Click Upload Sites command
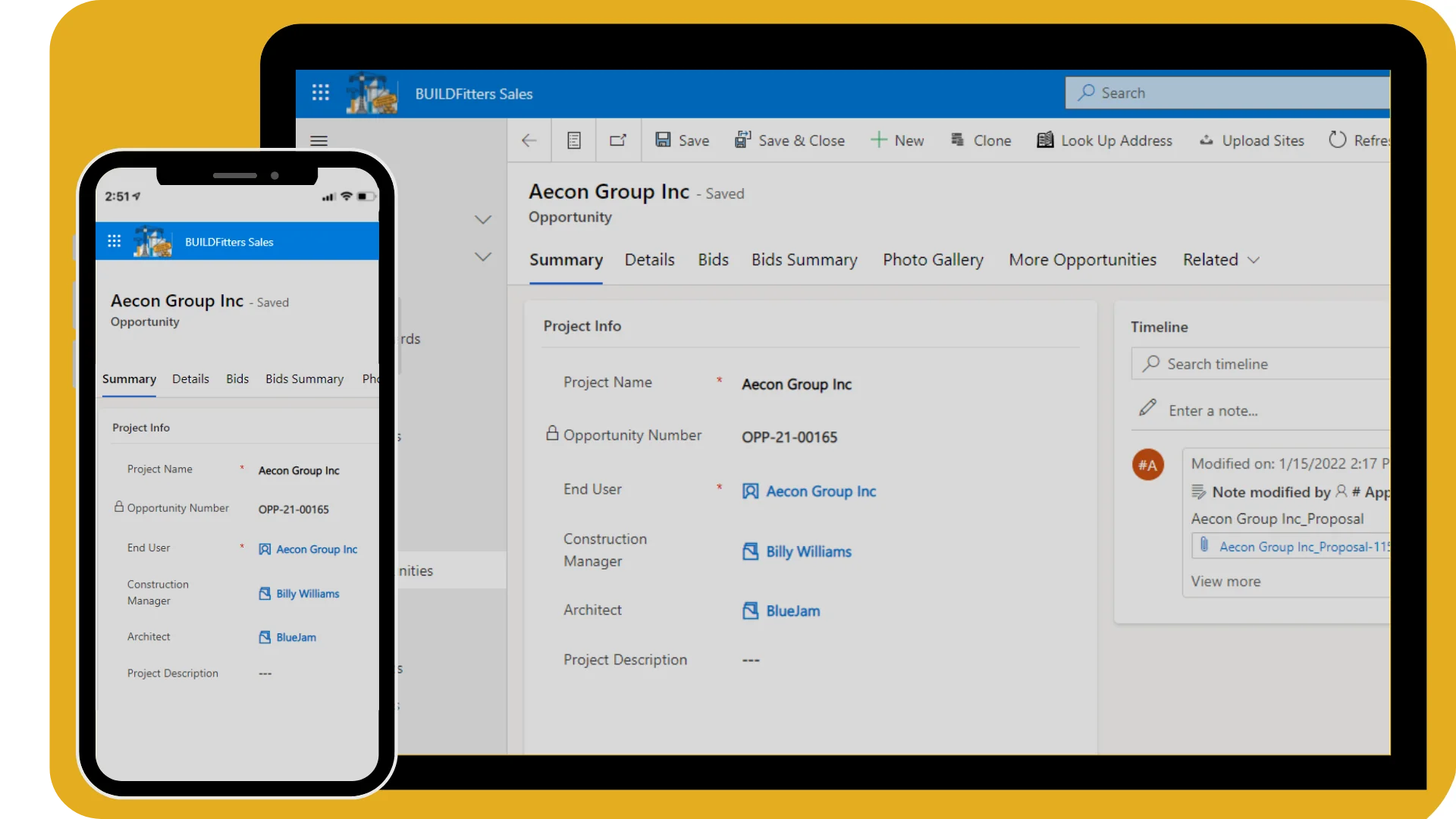The width and height of the screenshot is (1456, 819). (1251, 140)
